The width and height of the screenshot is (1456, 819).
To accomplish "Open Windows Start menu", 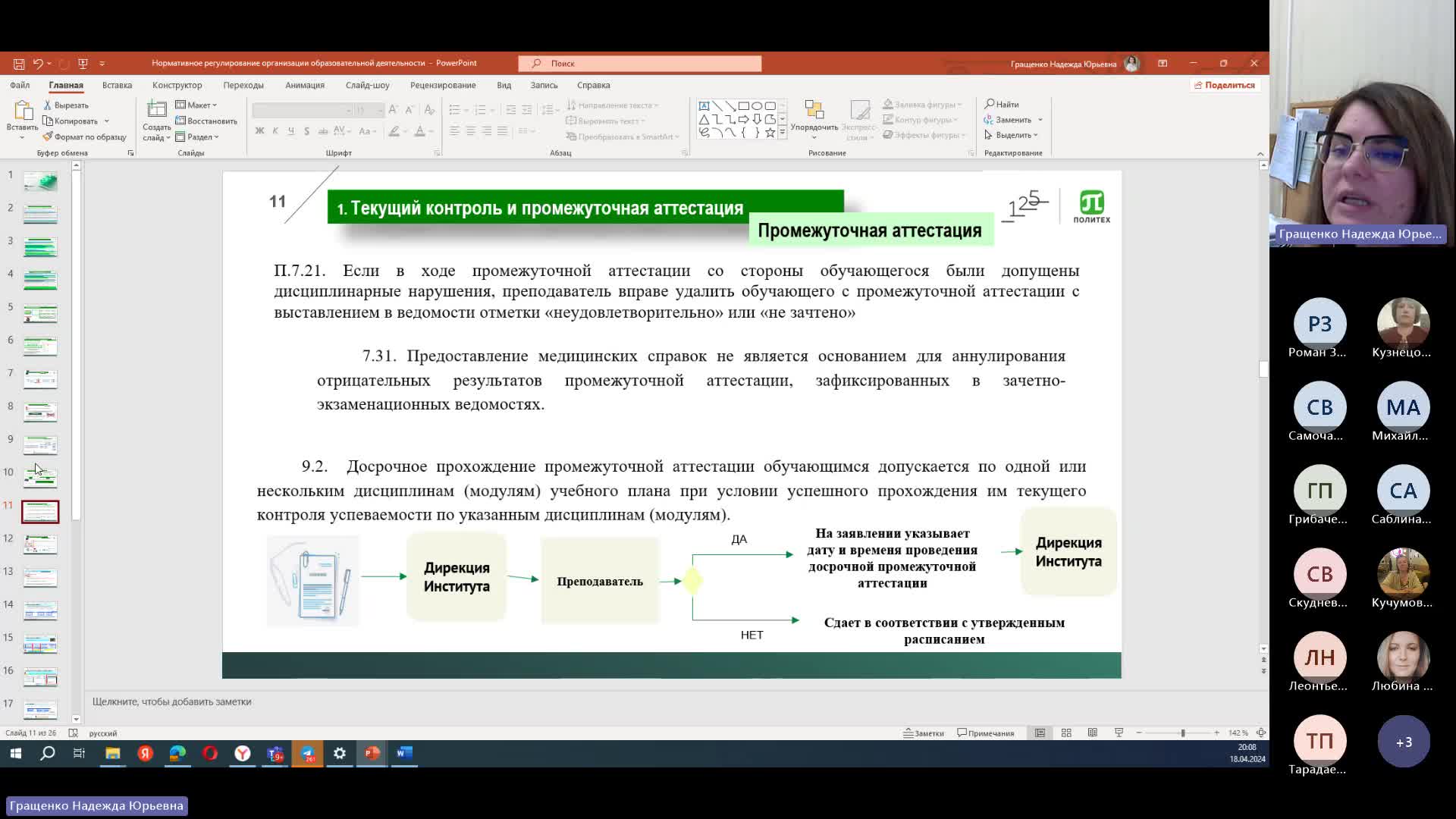I will [16, 753].
